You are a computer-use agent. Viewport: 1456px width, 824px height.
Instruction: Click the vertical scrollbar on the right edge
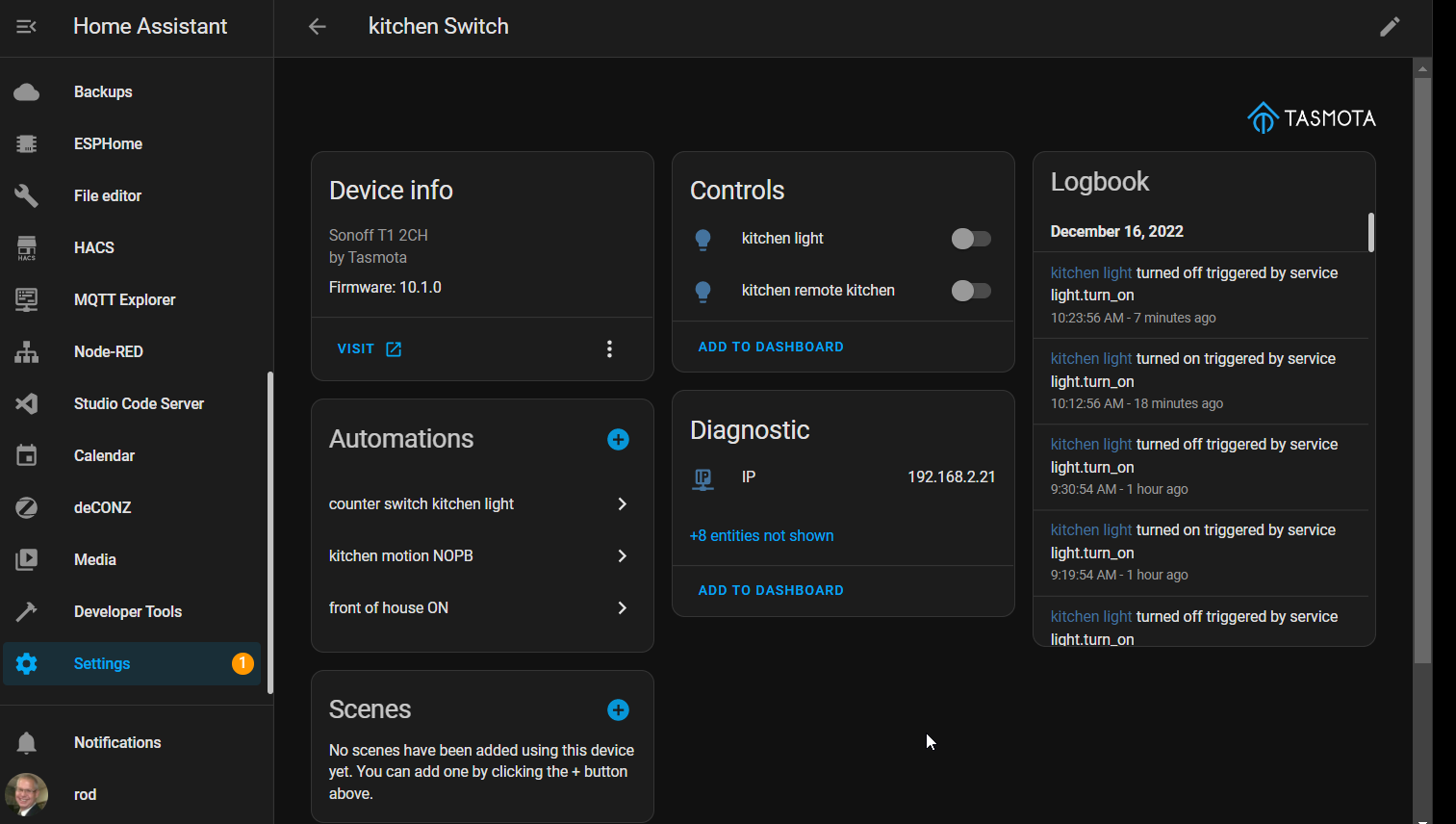click(1422, 385)
